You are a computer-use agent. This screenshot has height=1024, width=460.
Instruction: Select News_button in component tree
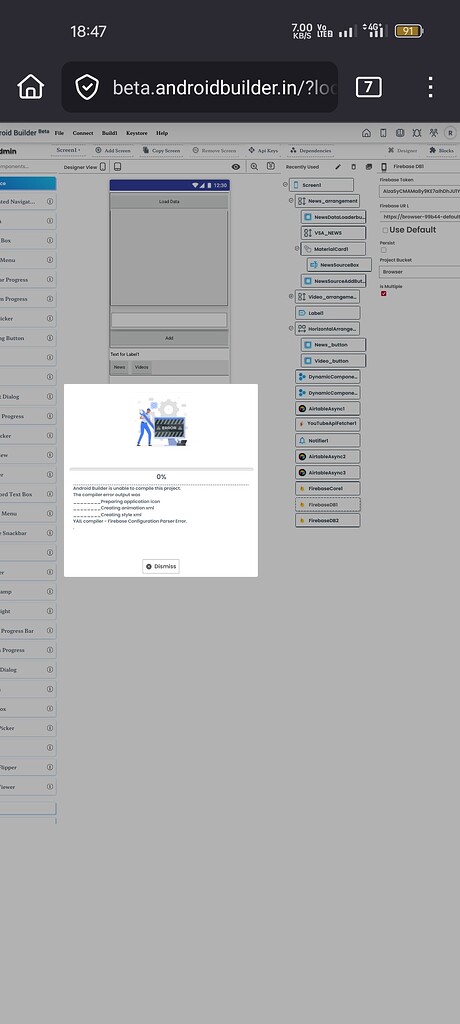[x=334, y=345]
